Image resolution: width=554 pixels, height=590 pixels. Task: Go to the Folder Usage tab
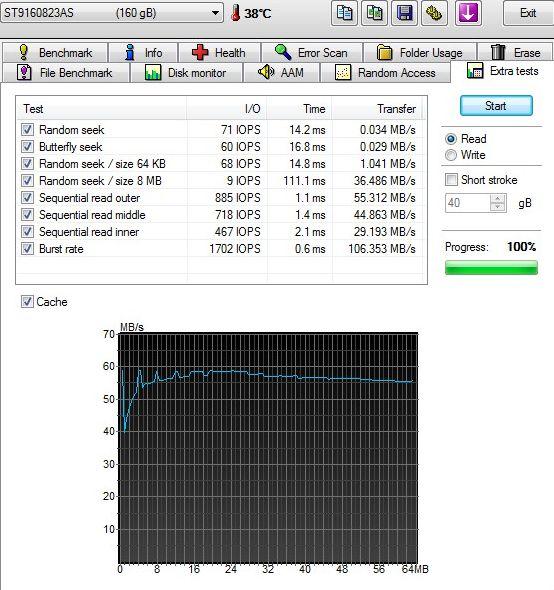coord(420,52)
